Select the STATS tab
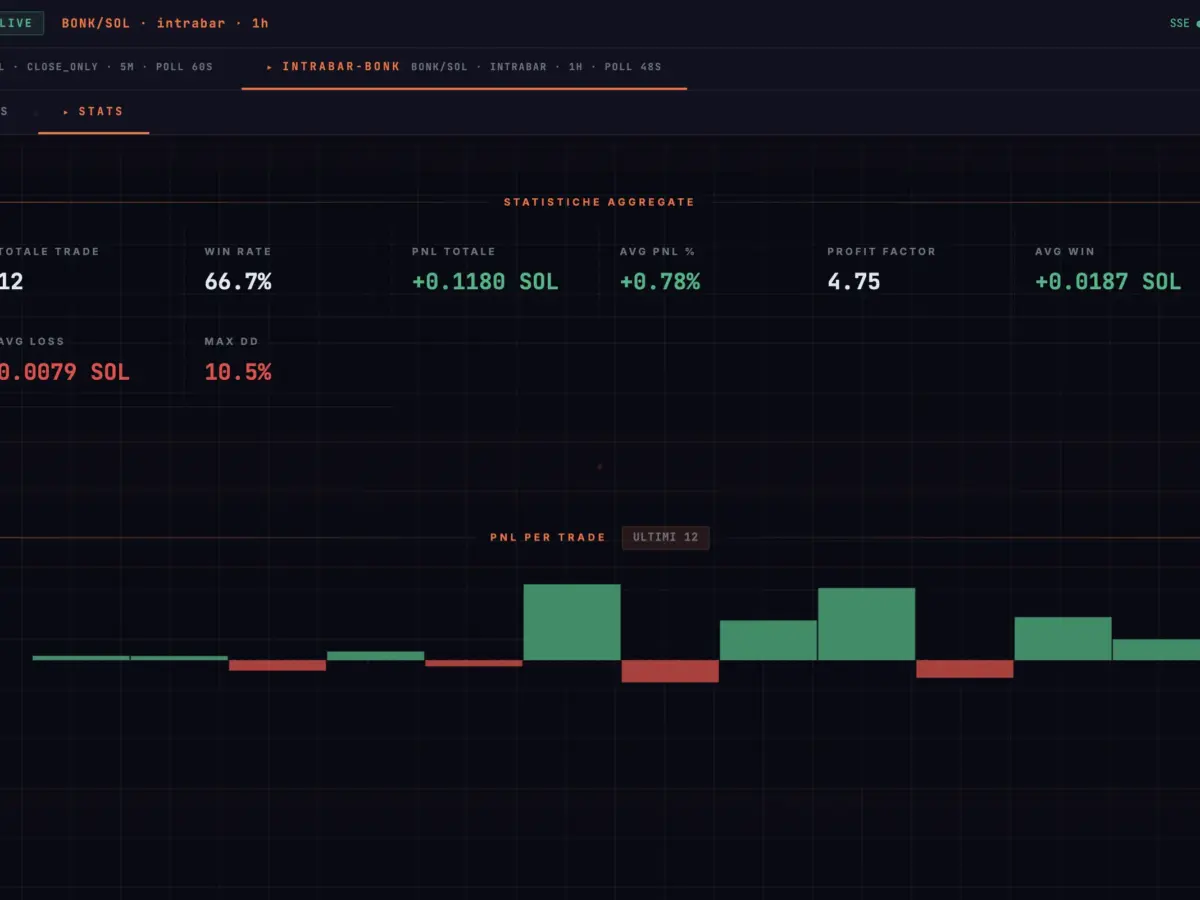1200x900 pixels. 94,111
